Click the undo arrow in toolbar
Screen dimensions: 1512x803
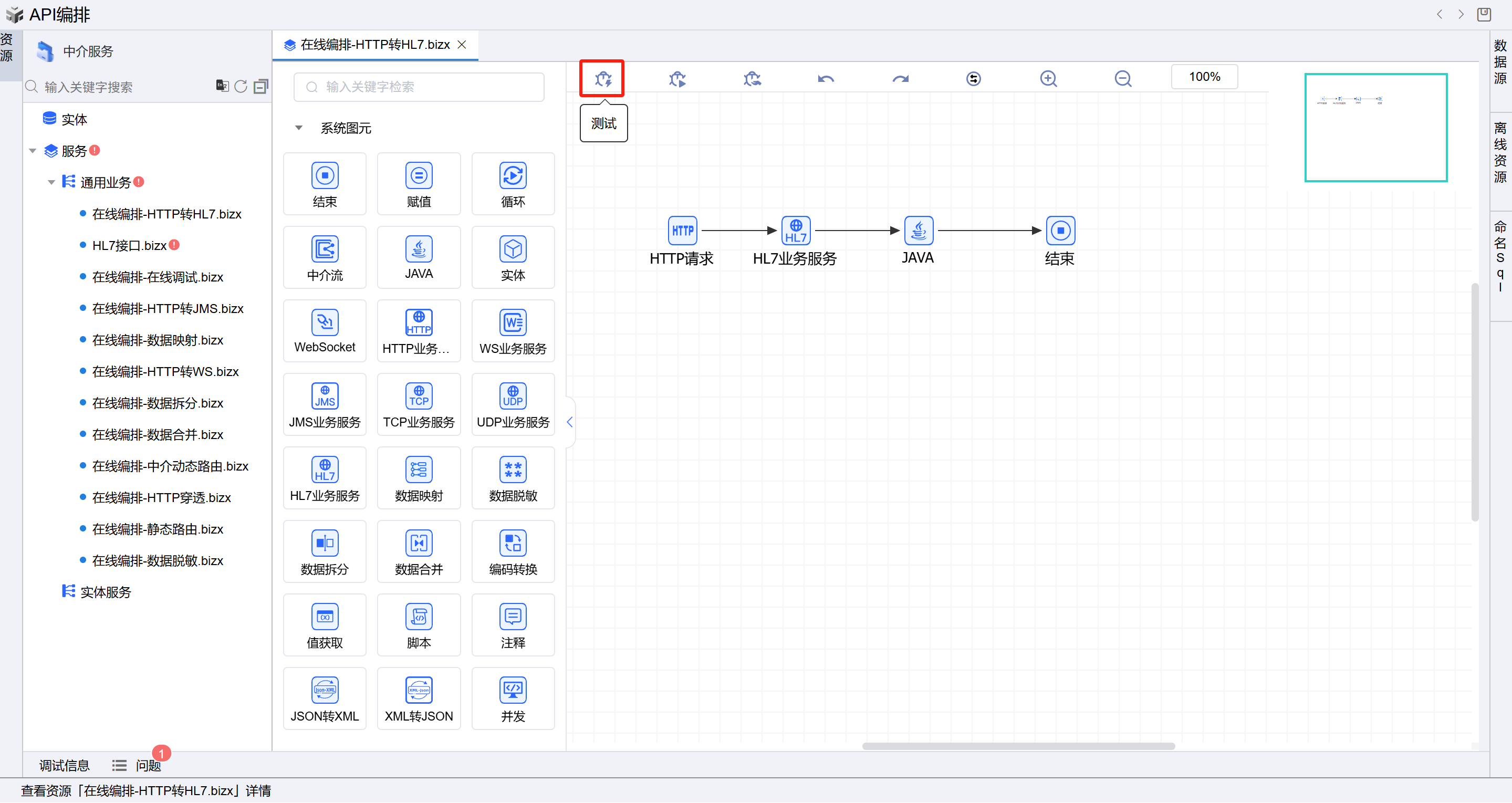click(x=825, y=79)
